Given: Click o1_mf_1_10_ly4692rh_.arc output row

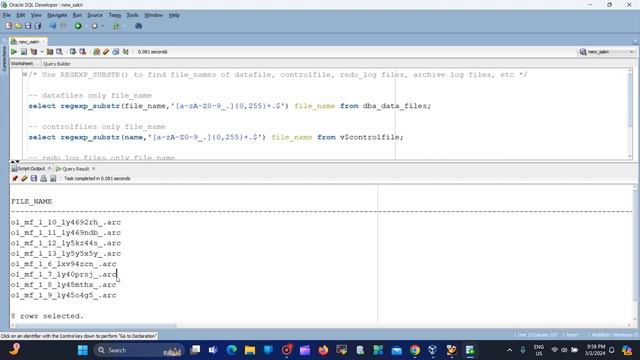Looking at the screenshot, I should click(66, 222).
